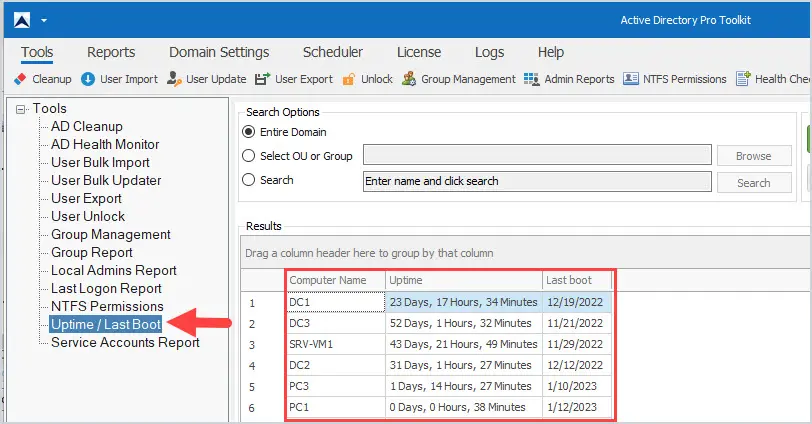Screen dimensions: 812x424
Task: Click the Health Check clipboard icon
Action: [x=743, y=79]
